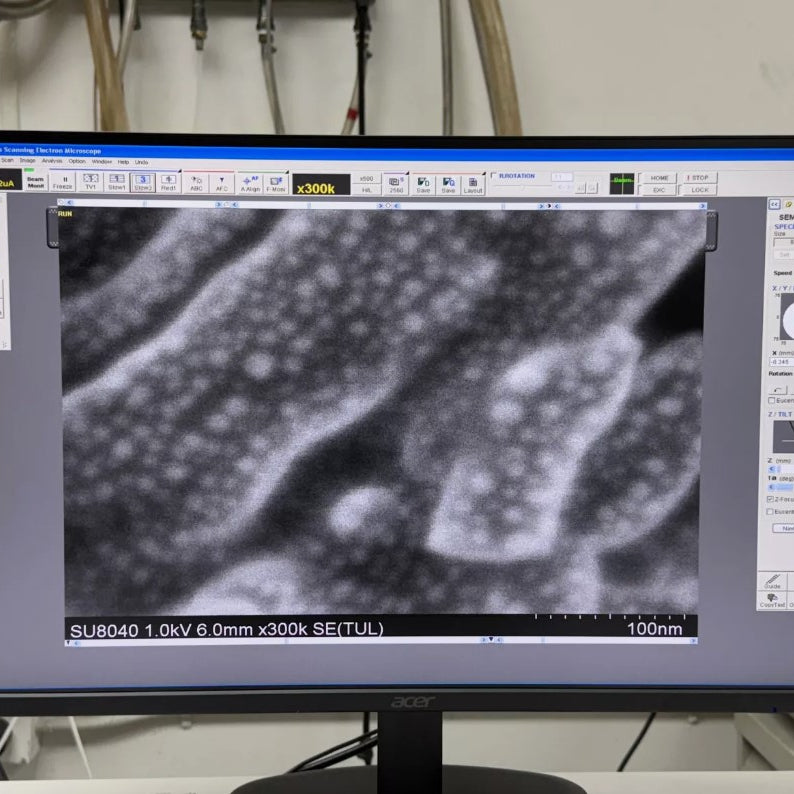Screen dimensions: 794x794
Task: Click the CopyText icon
Action: (x=773, y=600)
